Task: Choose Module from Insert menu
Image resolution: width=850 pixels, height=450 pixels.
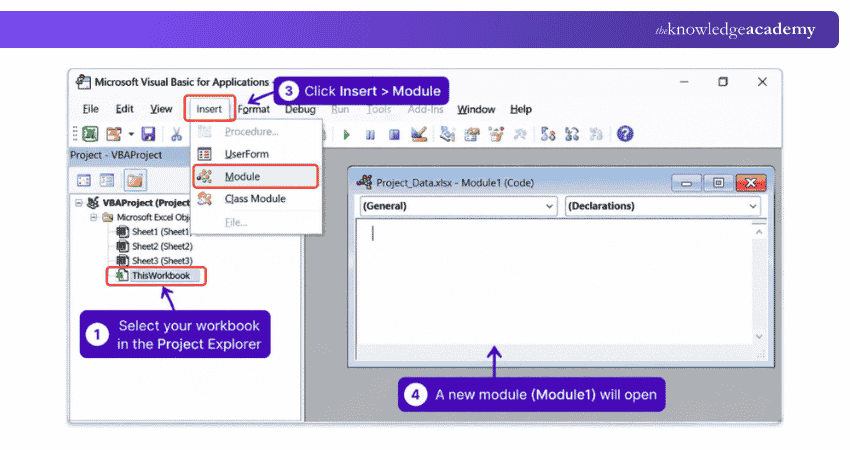Action: pos(256,176)
